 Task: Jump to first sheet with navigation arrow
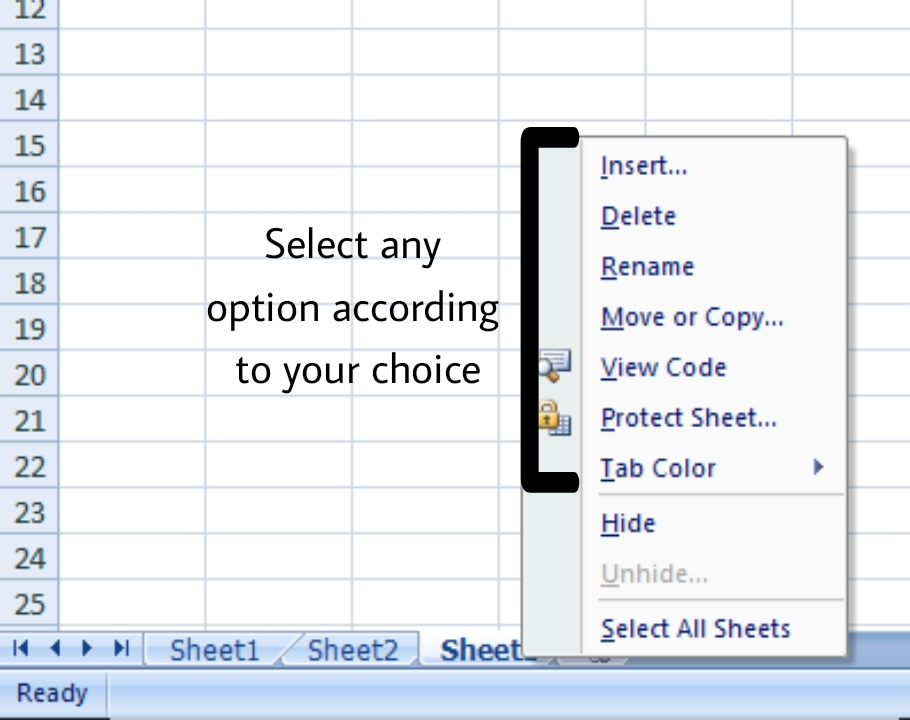point(21,649)
